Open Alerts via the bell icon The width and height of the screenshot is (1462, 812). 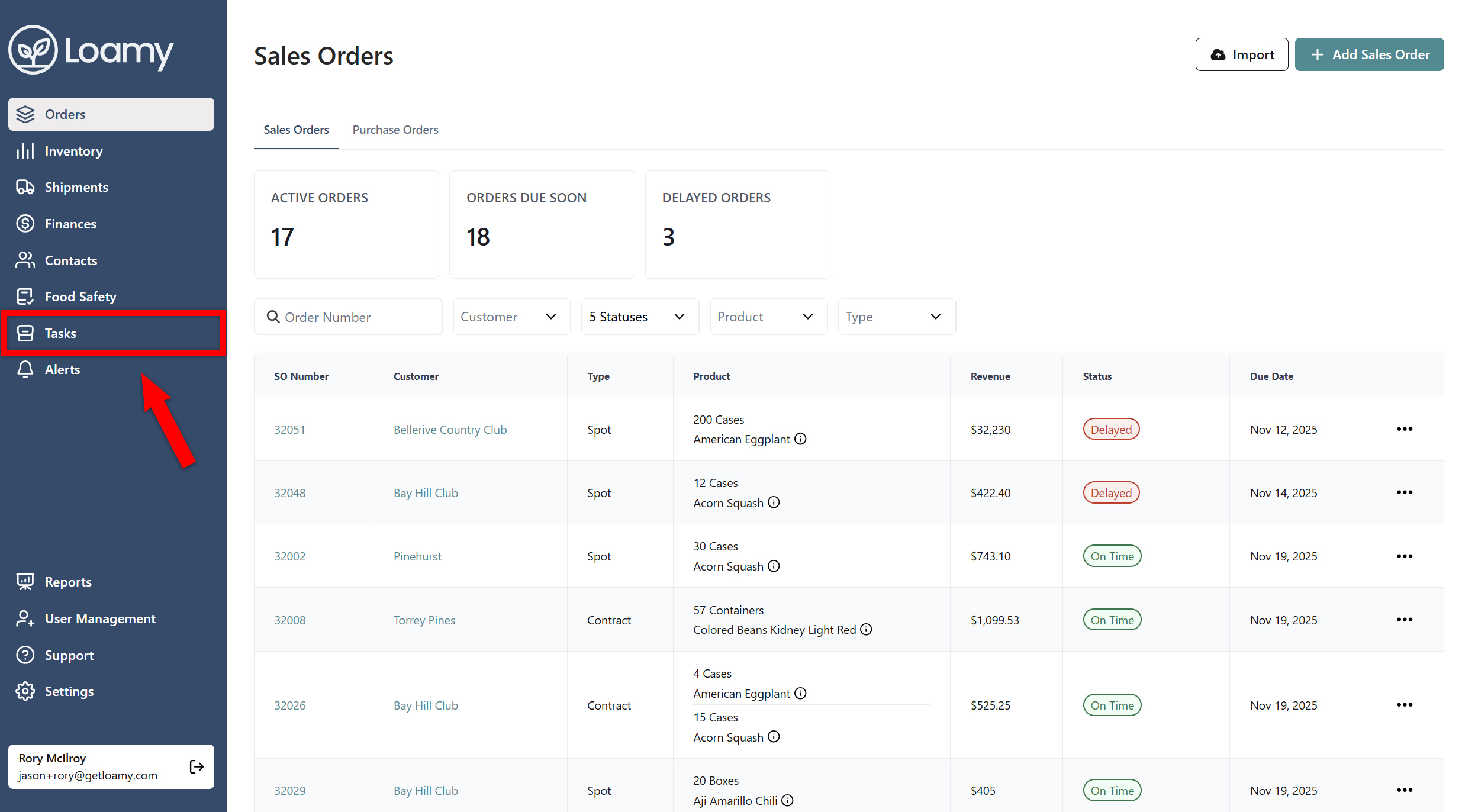click(25, 369)
